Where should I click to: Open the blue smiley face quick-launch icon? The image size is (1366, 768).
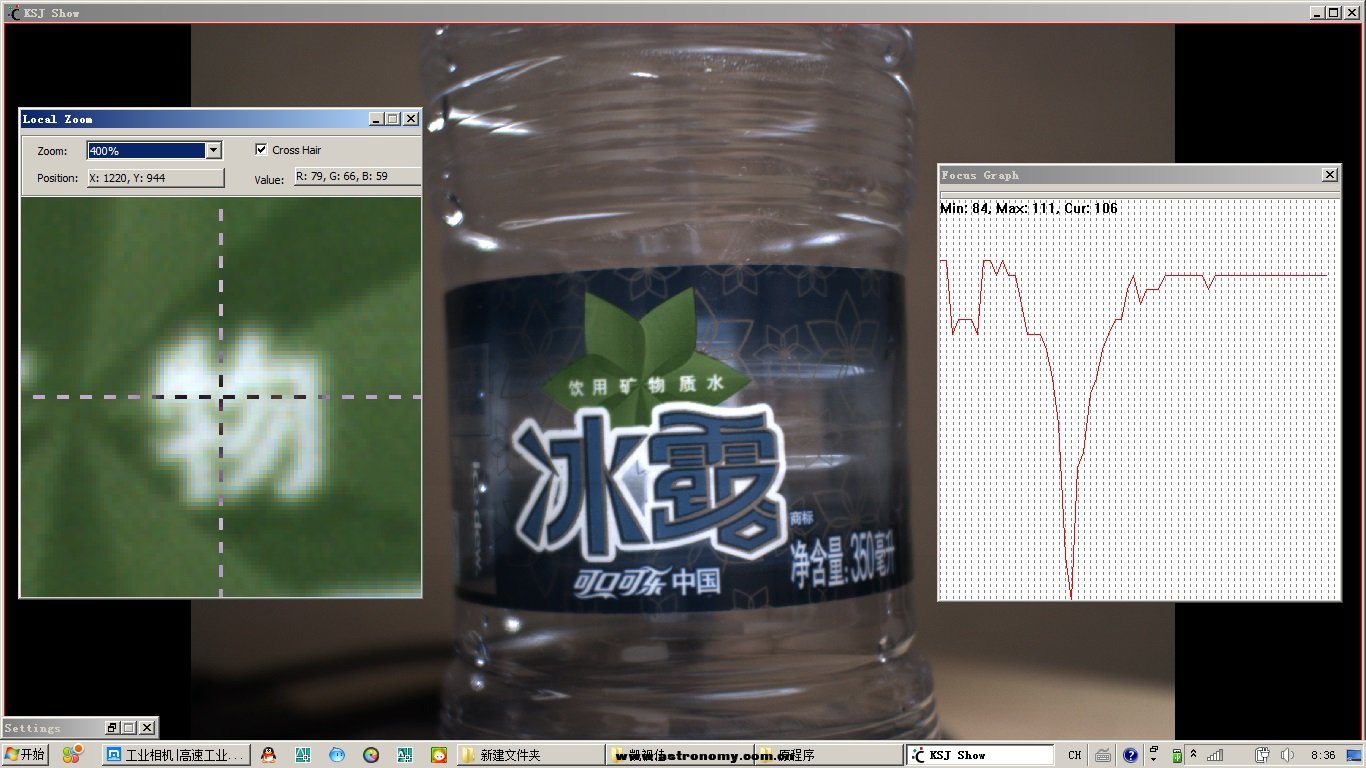pyautogui.click(x=337, y=755)
